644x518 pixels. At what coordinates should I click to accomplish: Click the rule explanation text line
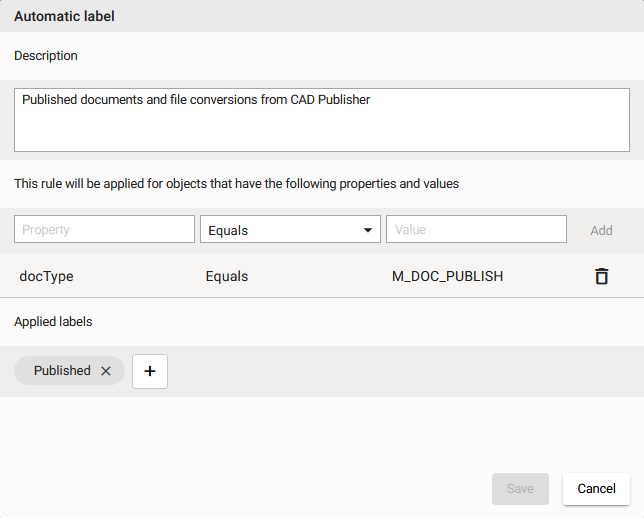pyautogui.click(x=236, y=184)
